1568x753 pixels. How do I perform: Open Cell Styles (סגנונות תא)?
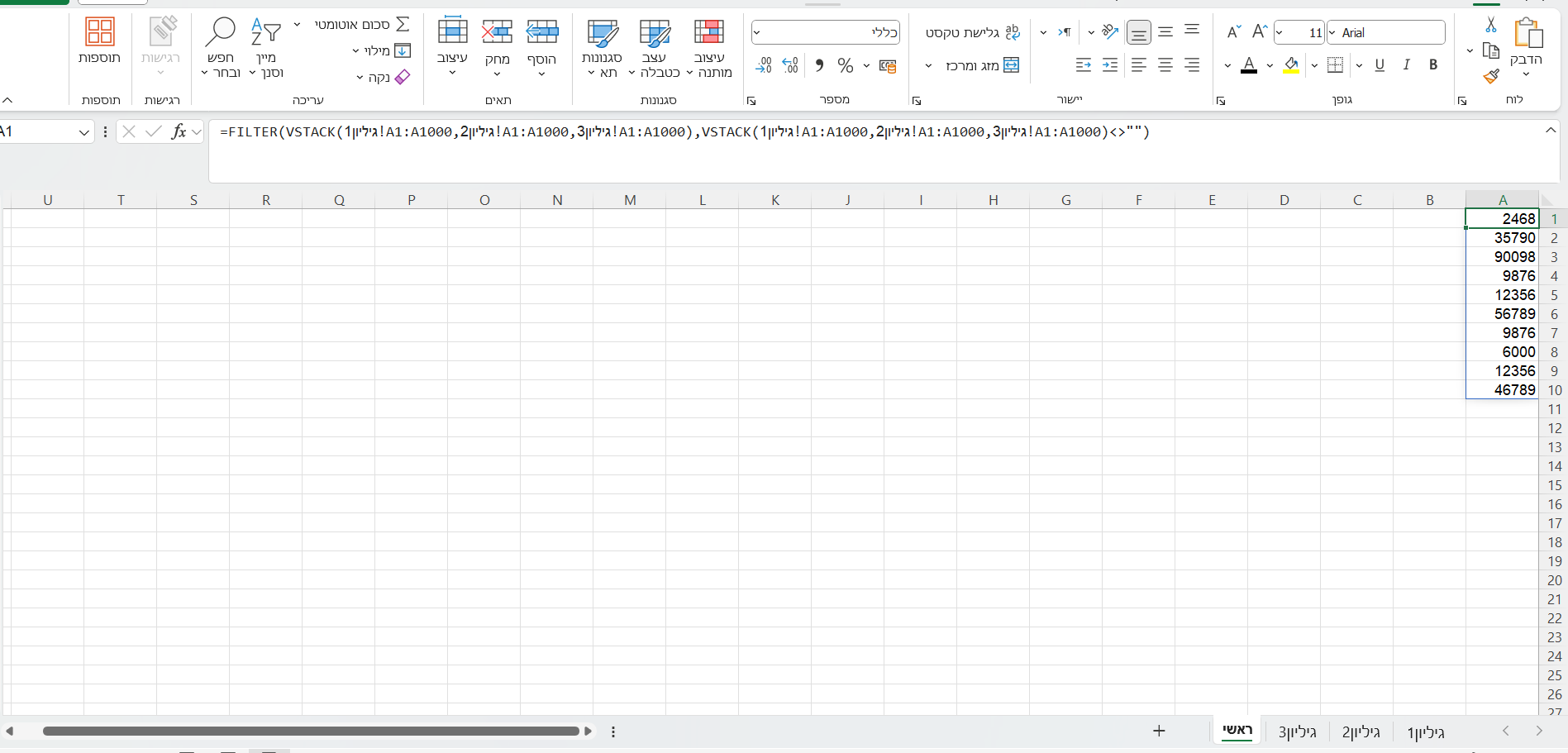pyautogui.click(x=602, y=49)
